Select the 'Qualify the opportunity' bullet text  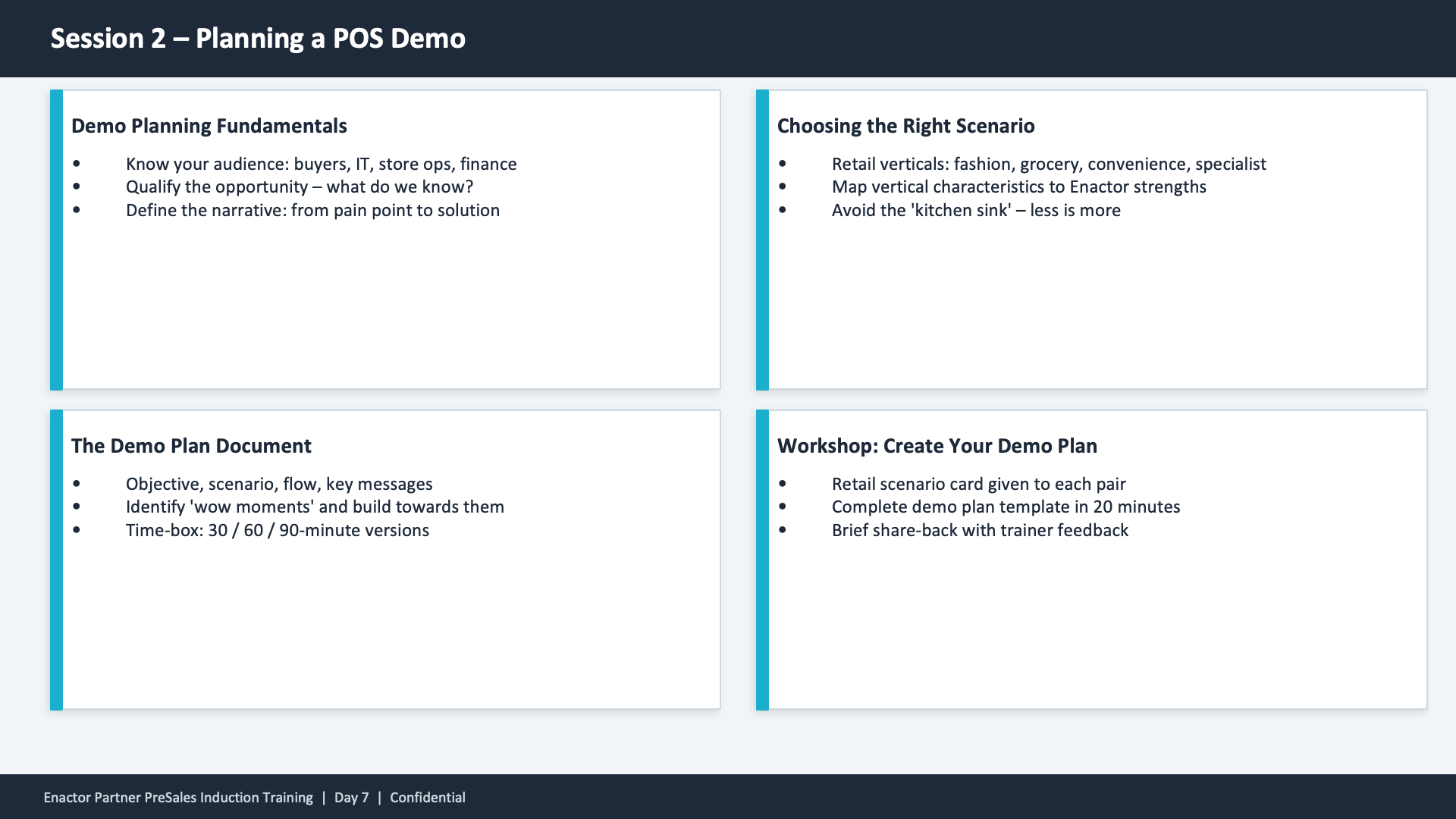300,187
